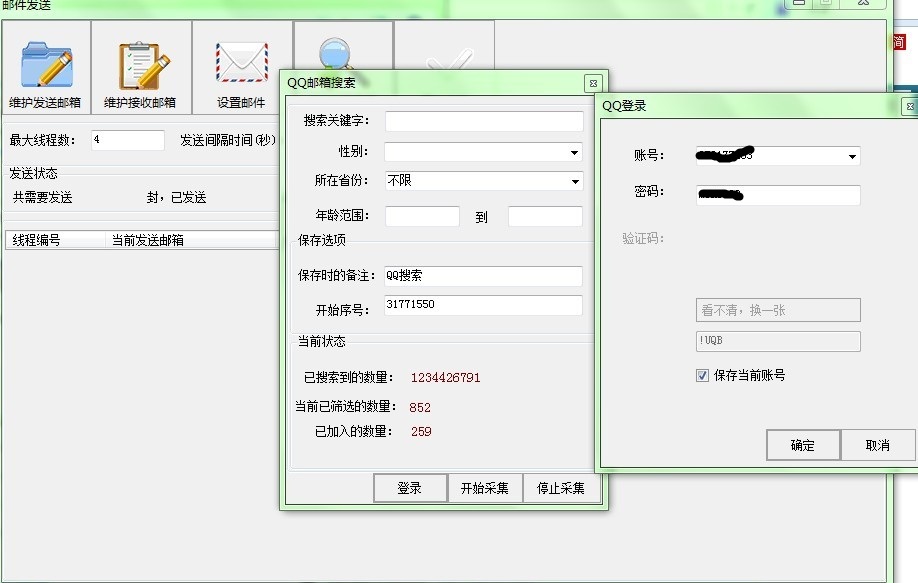918x583 pixels.
Task: Click the 停止采集 button
Action: (x=561, y=488)
